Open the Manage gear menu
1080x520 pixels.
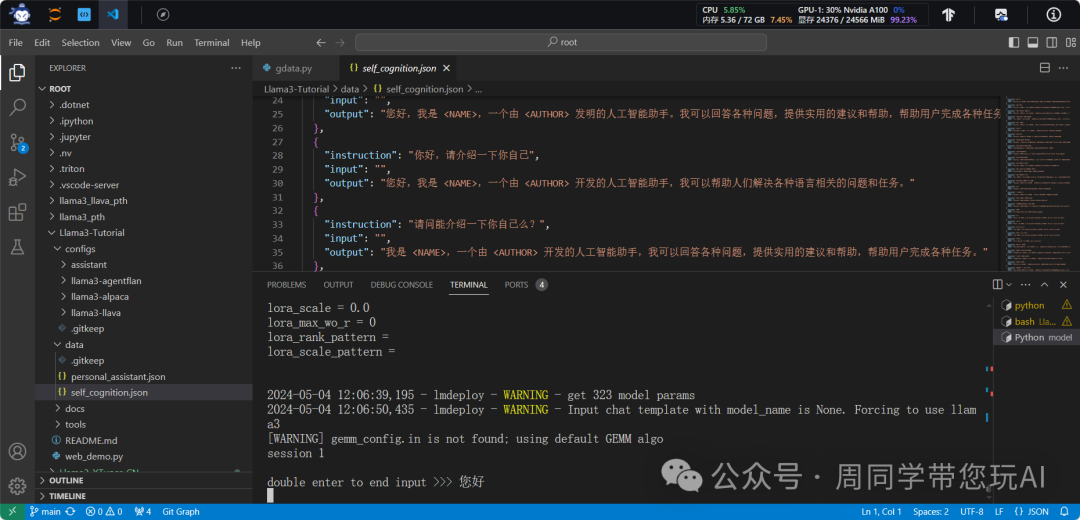(17, 485)
